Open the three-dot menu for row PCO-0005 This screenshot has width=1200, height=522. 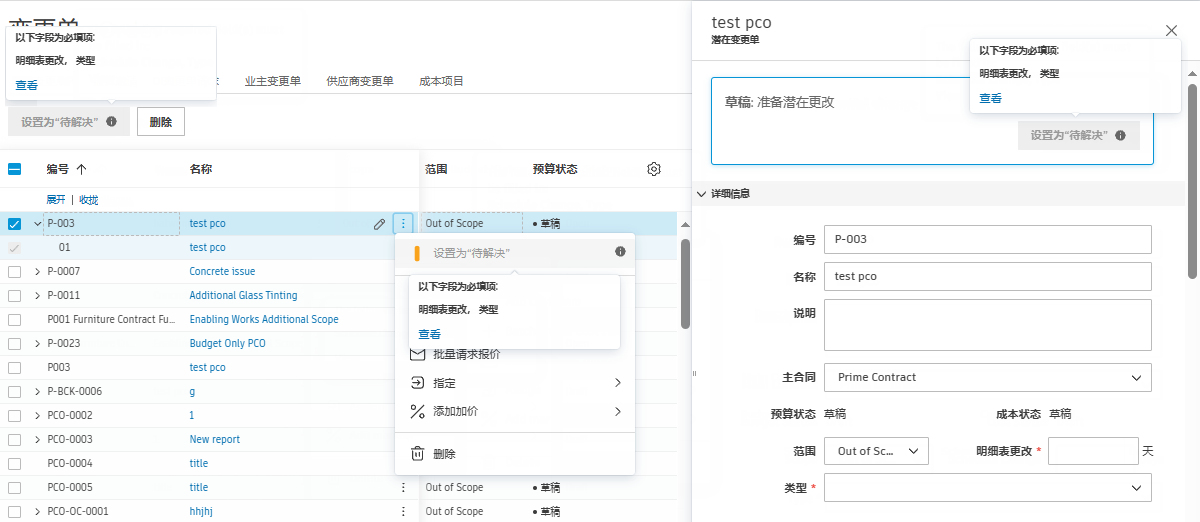click(x=403, y=488)
